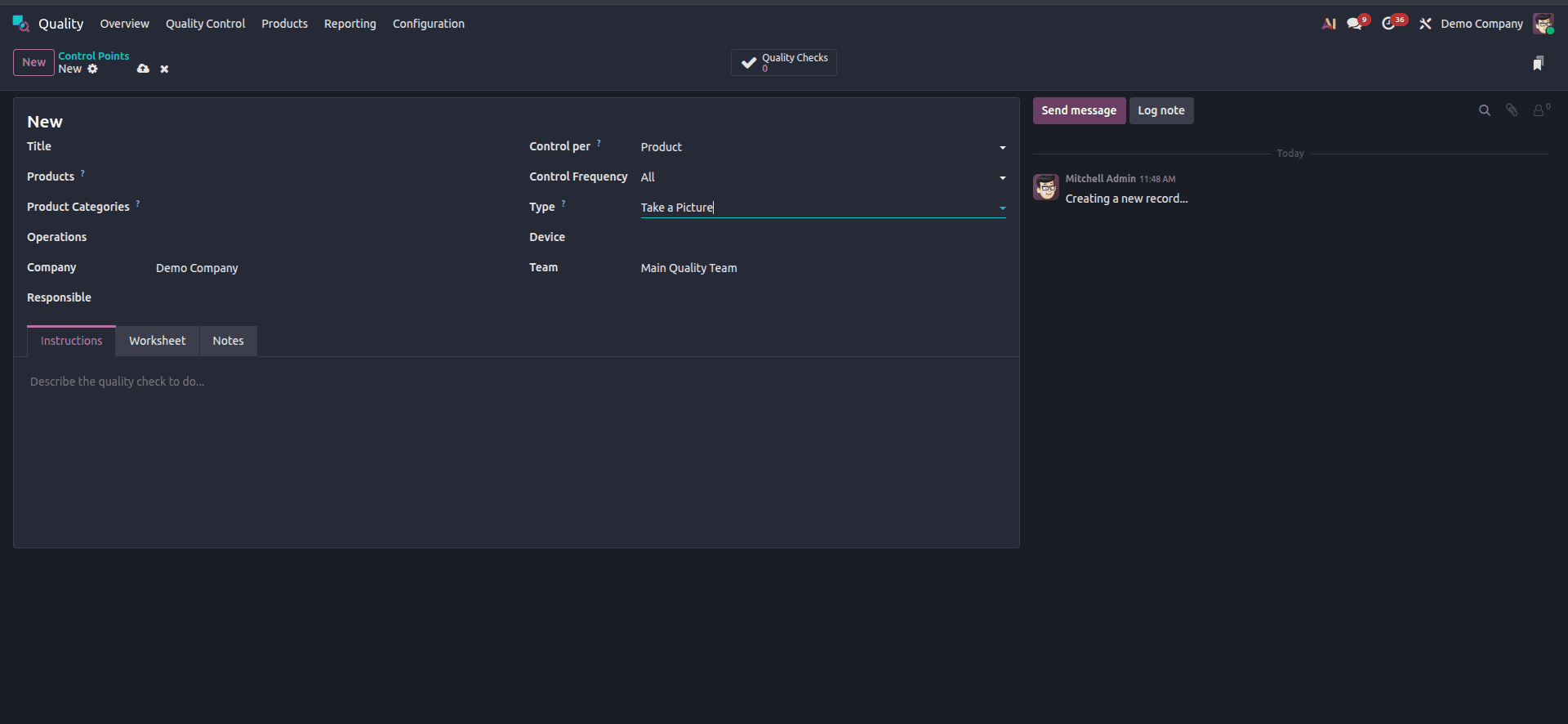
Task: Switch to the Notes tab
Action: point(229,341)
